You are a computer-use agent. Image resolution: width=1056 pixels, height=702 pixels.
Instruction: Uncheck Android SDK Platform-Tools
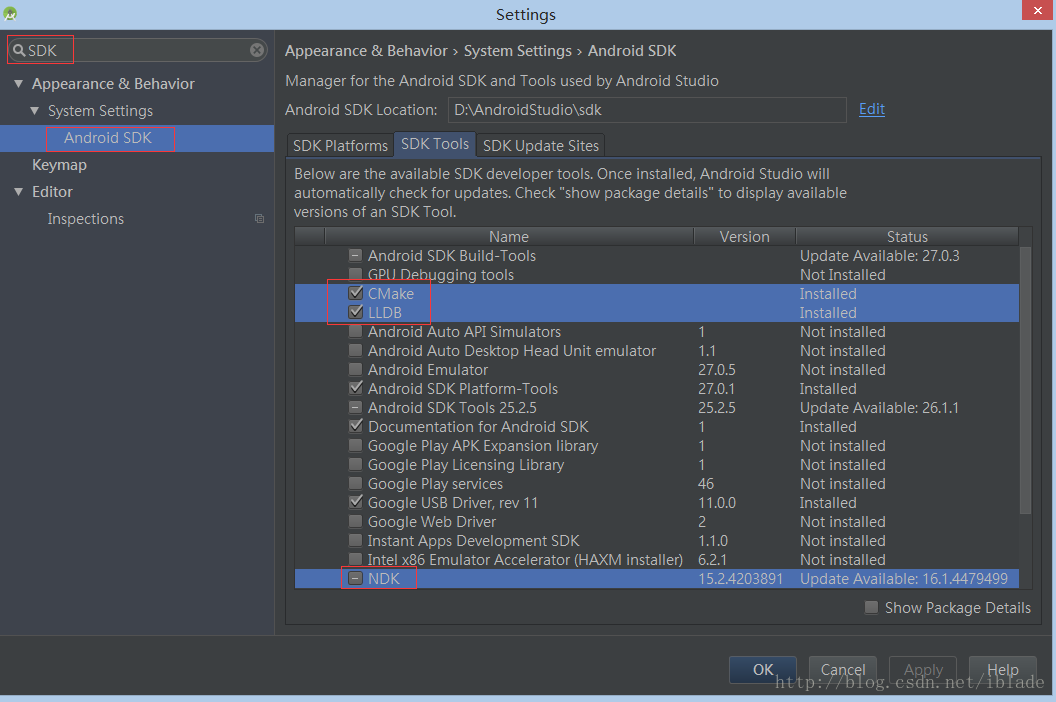click(x=356, y=388)
